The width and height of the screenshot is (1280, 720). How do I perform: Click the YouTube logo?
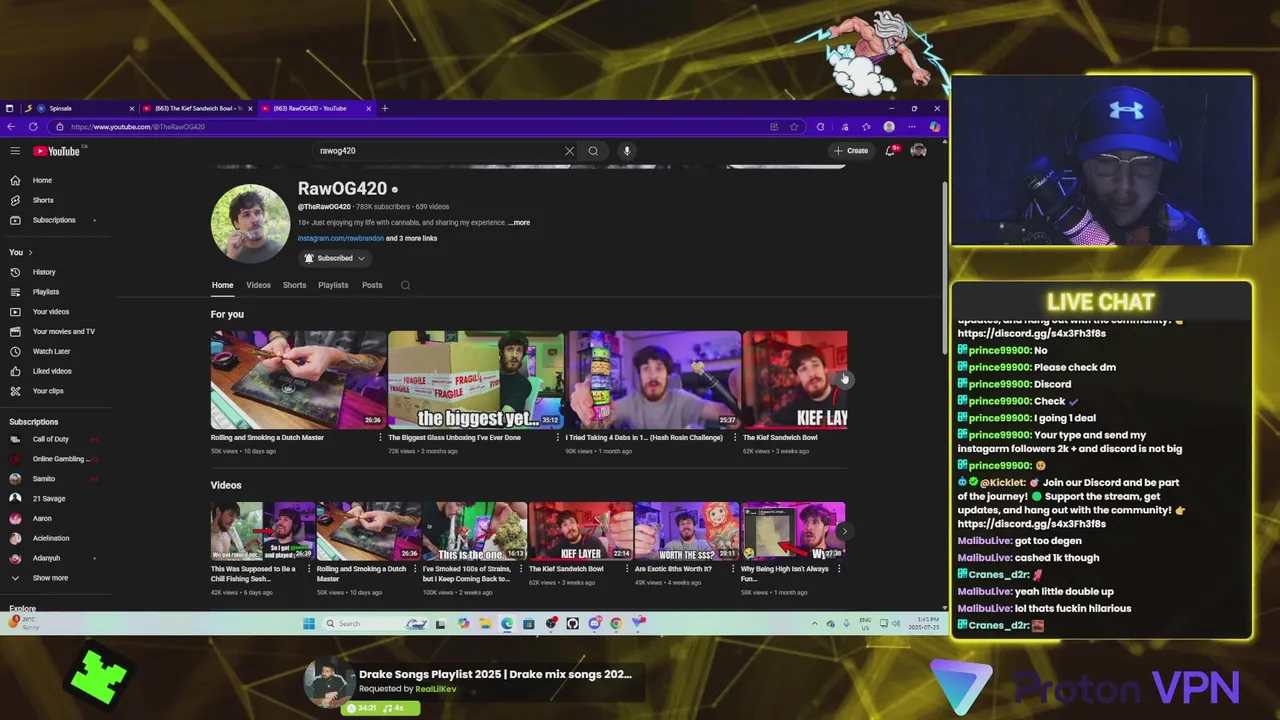point(56,151)
